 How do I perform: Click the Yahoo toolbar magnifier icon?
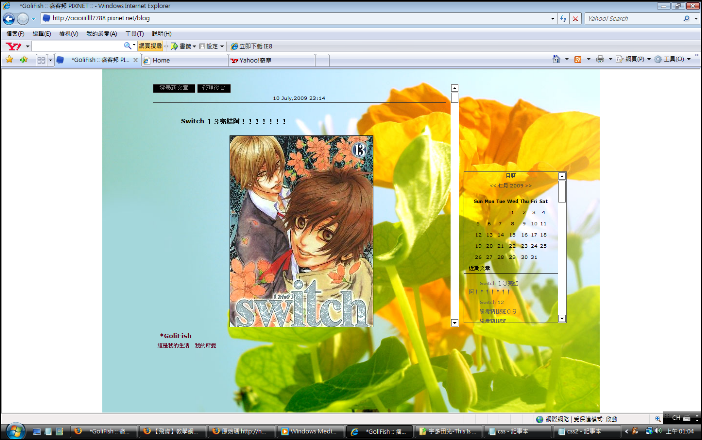click(128, 46)
